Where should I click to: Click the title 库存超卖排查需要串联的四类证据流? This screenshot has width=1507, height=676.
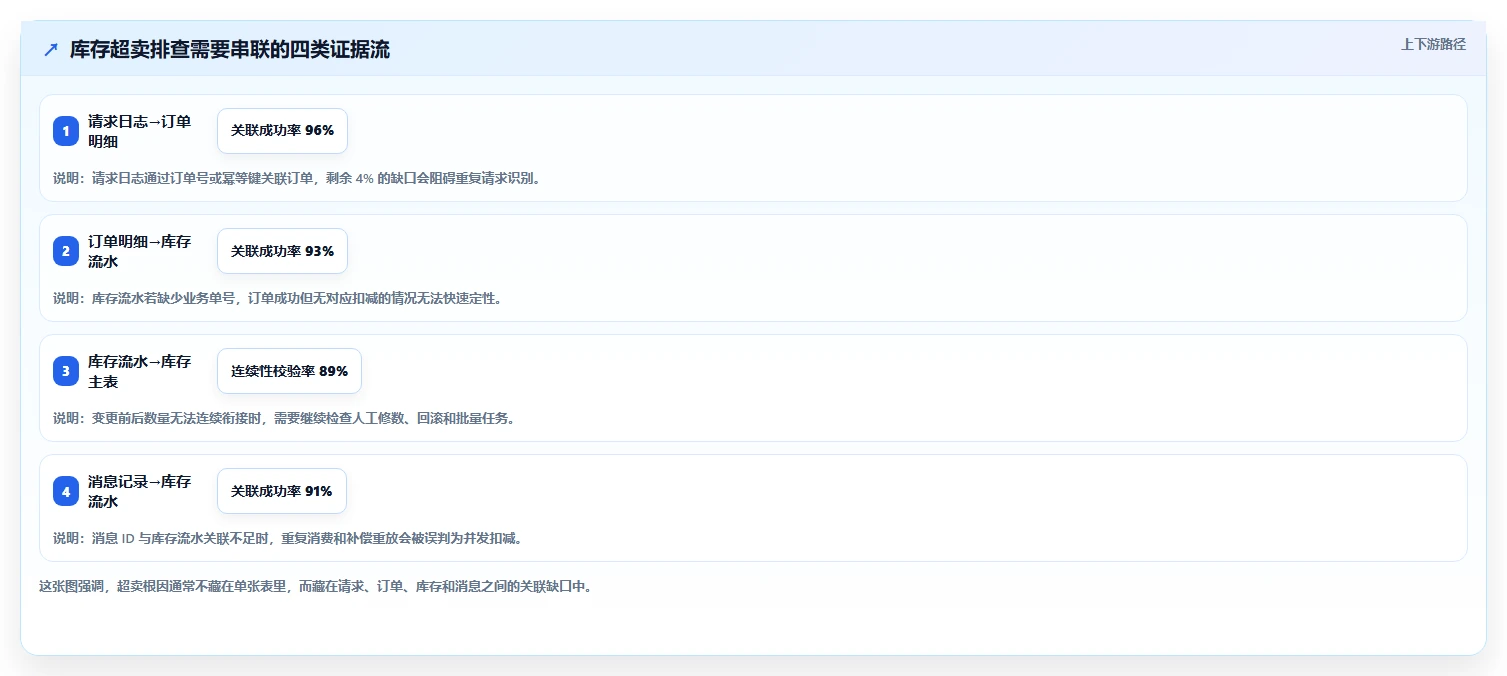[x=230, y=50]
